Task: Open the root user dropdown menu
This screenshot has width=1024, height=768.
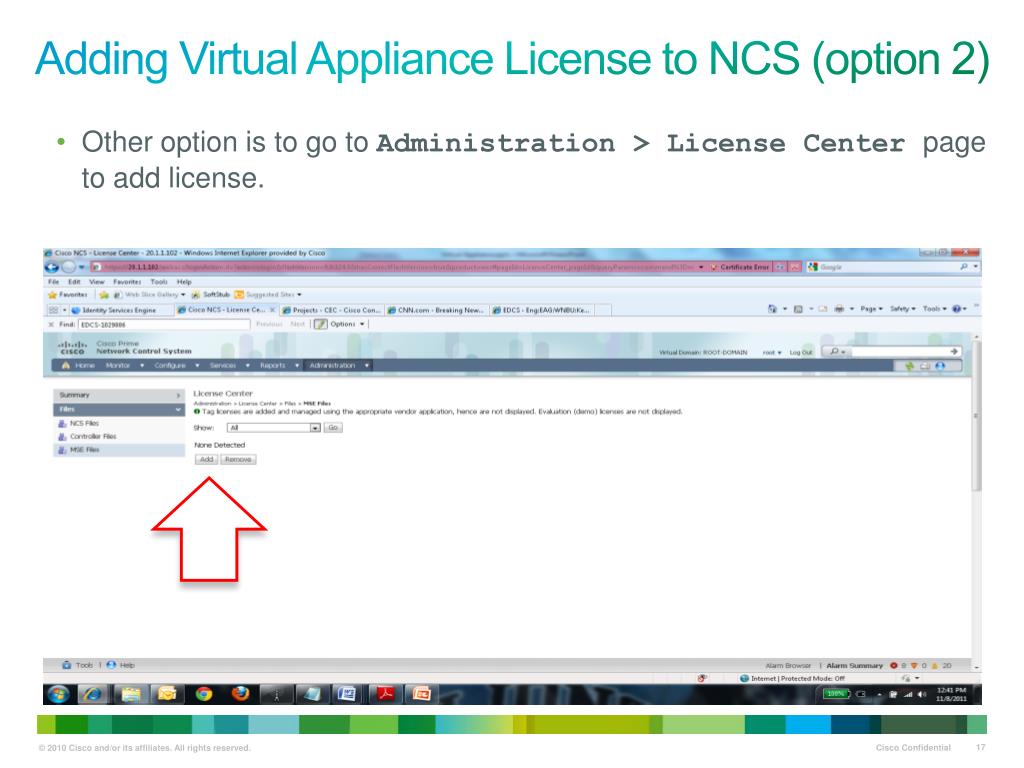Action: tap(771, 352)
